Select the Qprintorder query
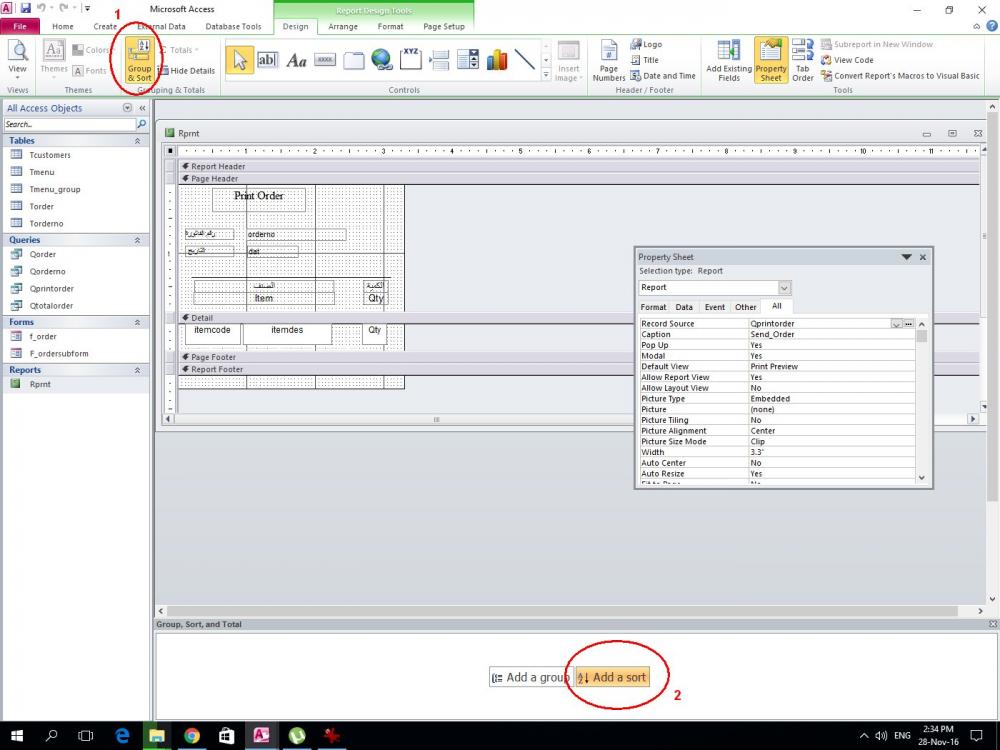1000x750 pixels. [x=51, y=288]
